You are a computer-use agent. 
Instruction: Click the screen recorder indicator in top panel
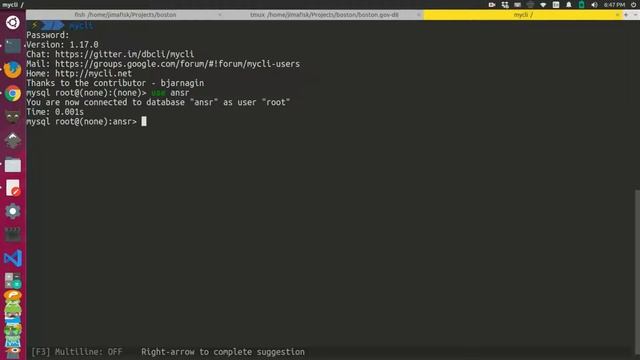coord(492,4)
